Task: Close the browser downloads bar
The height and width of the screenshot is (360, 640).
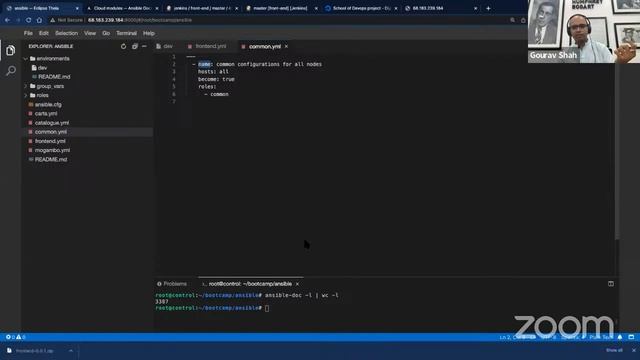Action: pyautogui.click(x=634, y=351)
